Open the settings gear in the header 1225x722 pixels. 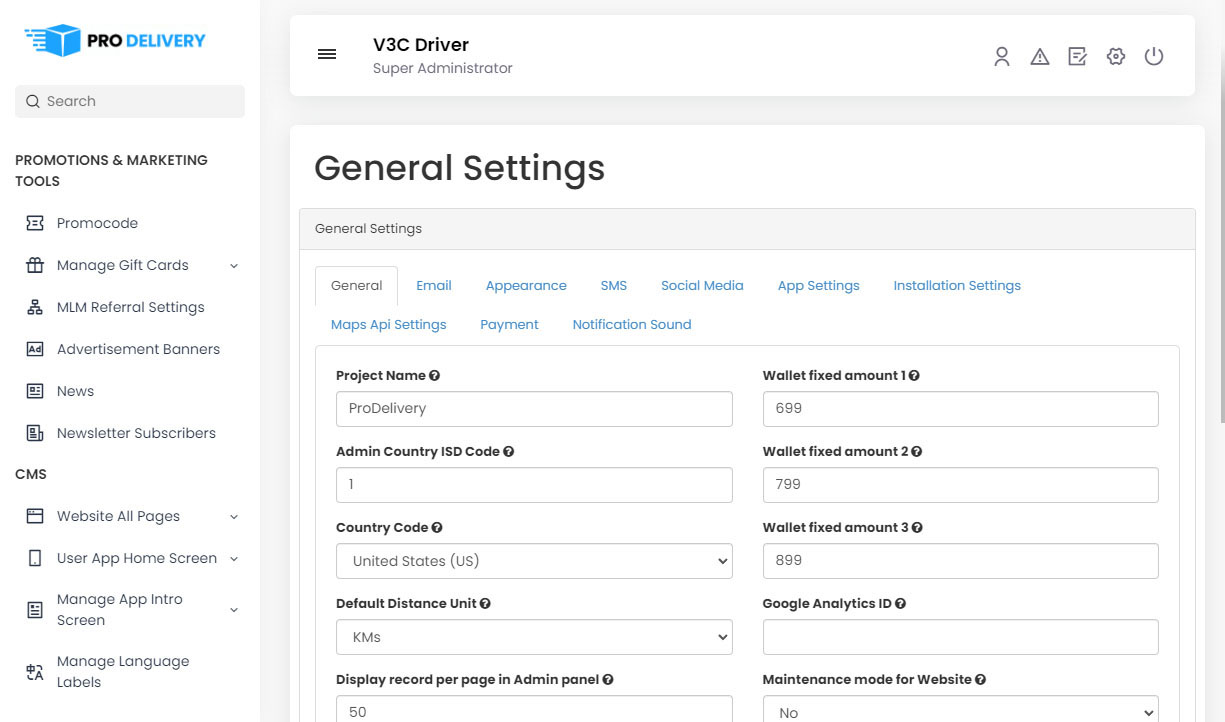(x=1115, y=57)
